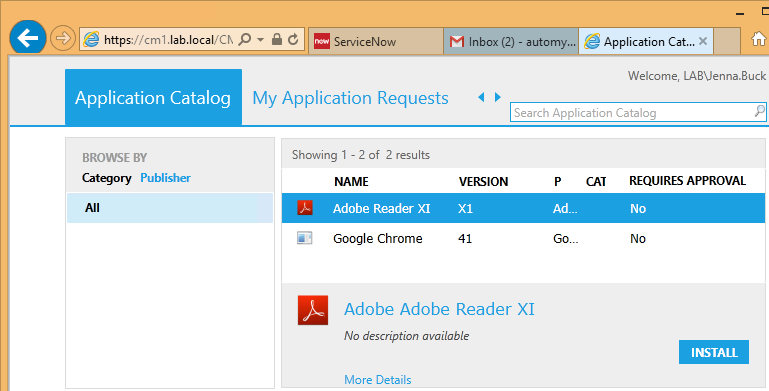Image resolution: width=769 pixels, height=391 pixels.
Task: Browse by Publisher
Action: point(165,178)
